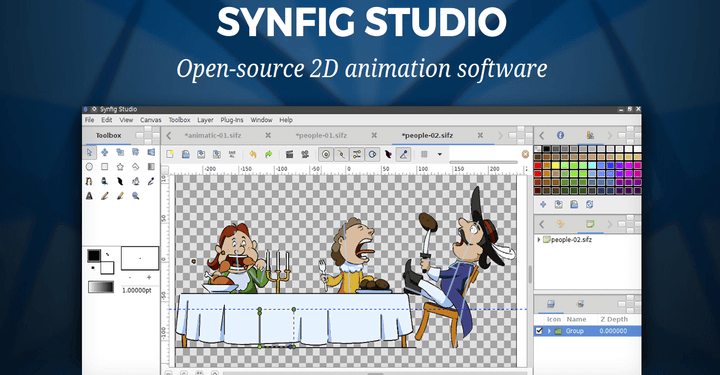Viewport: 720px width, 375px height.
Task: Select the Width tool in the toolbox
Action: tap(120, 181)
